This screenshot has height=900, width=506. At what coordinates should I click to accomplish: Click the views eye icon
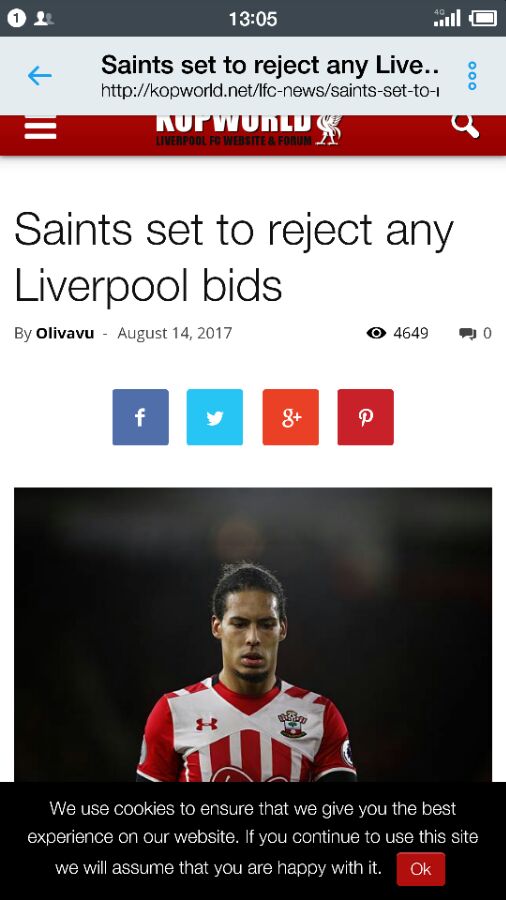tap(376, 333)
